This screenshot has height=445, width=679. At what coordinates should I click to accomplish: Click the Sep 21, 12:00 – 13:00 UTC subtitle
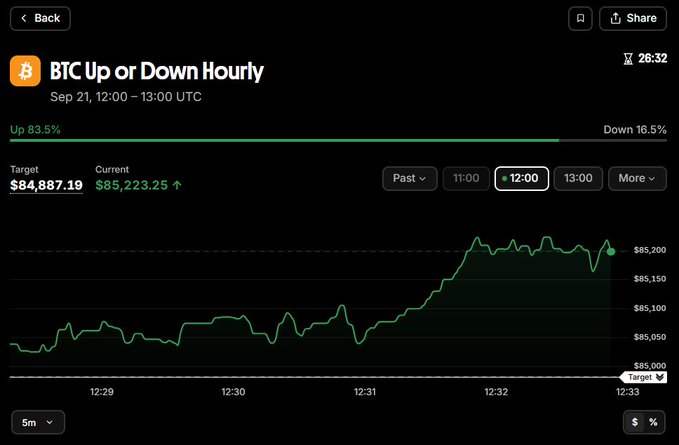[126, 97]
